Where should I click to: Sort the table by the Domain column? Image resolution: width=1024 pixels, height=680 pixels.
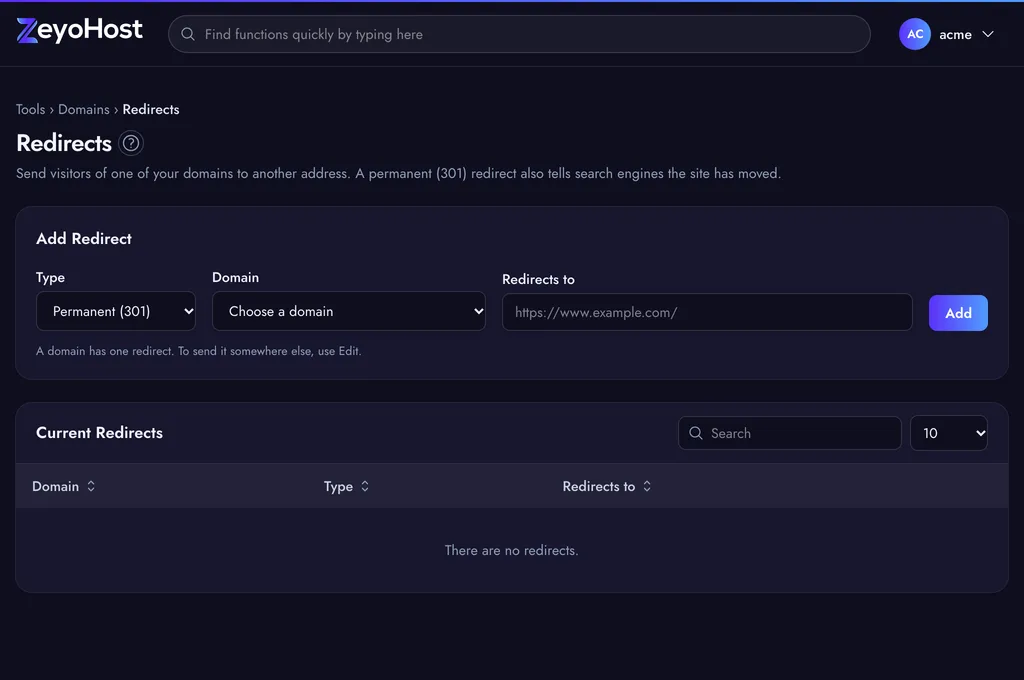[63, 486]
